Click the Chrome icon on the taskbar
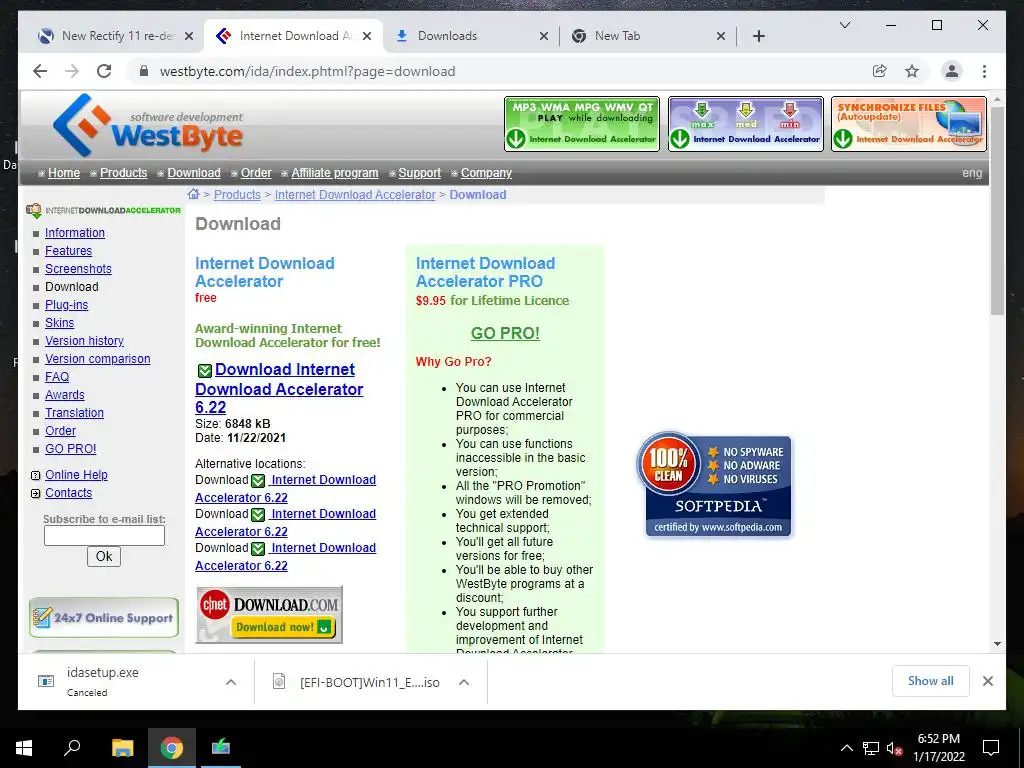 pyautogui.click(x=172, y=748)
